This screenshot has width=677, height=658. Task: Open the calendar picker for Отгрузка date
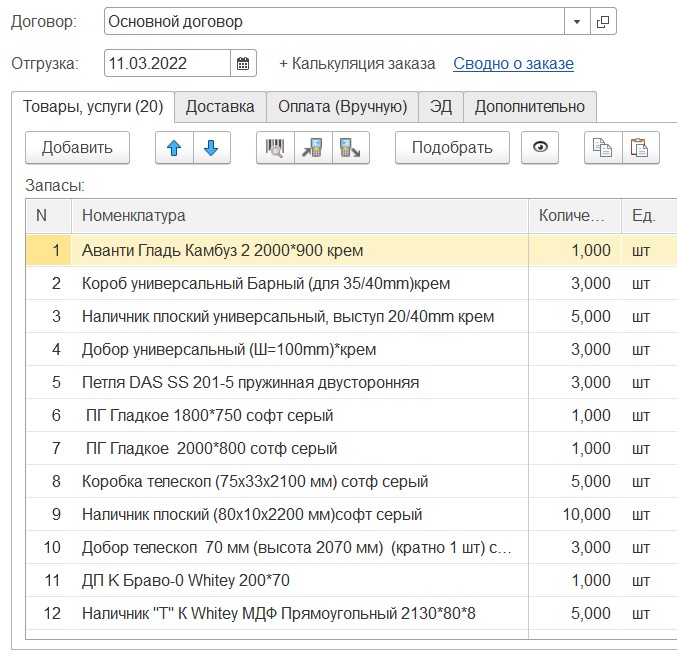coord(243,64)
